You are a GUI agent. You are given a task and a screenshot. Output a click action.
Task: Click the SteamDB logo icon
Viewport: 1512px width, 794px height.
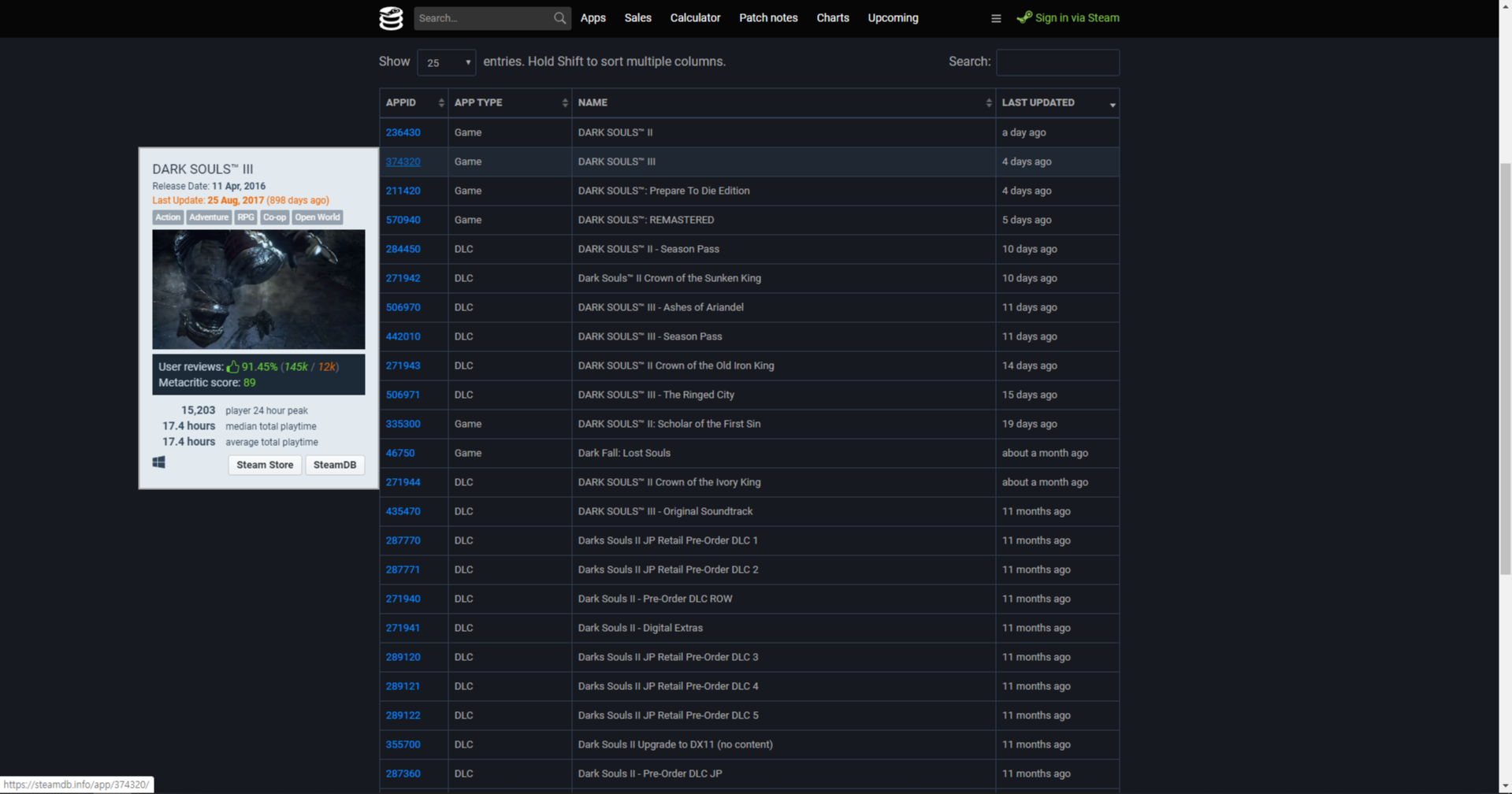391,17
